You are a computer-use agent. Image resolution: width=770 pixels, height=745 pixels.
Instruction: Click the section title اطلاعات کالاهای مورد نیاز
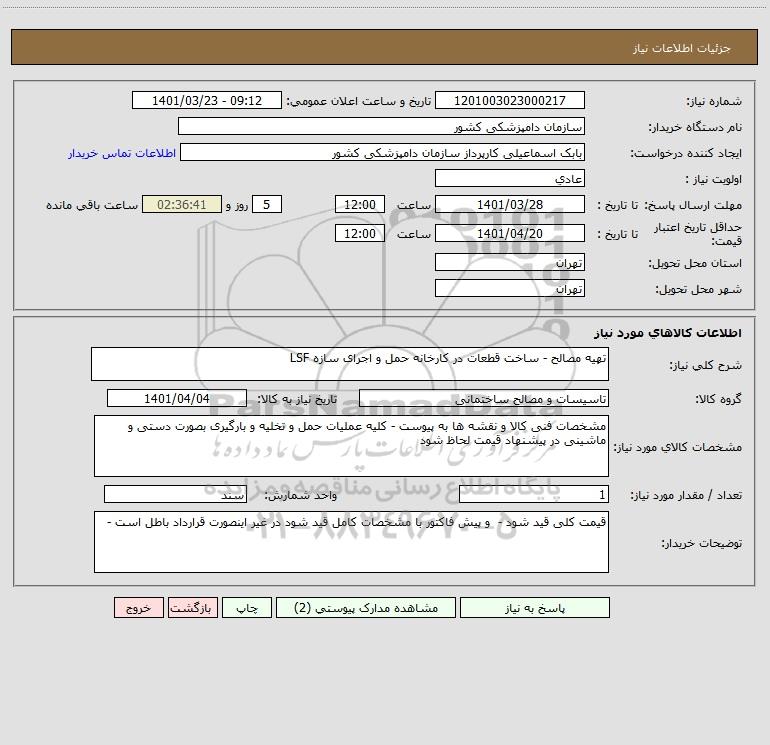click(668, 333)
